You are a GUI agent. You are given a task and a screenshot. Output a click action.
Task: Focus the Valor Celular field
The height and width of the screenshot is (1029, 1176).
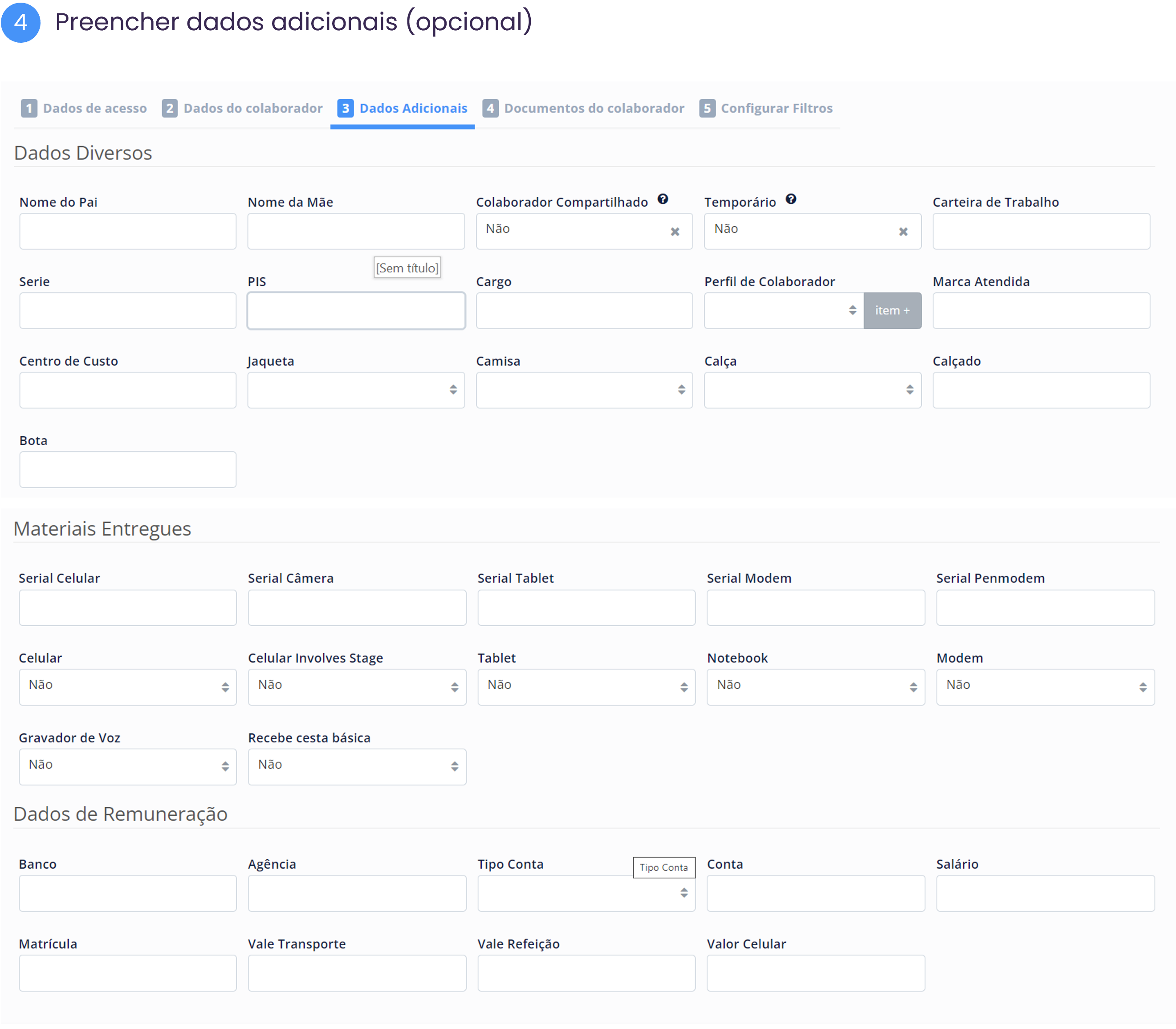pyautogui.click(x=815, y=973)
